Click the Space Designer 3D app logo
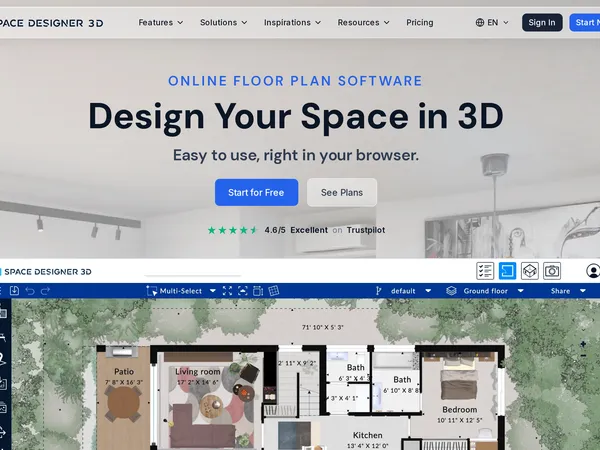The width and height of the screenshot is (600, 450). coord(46,272)
